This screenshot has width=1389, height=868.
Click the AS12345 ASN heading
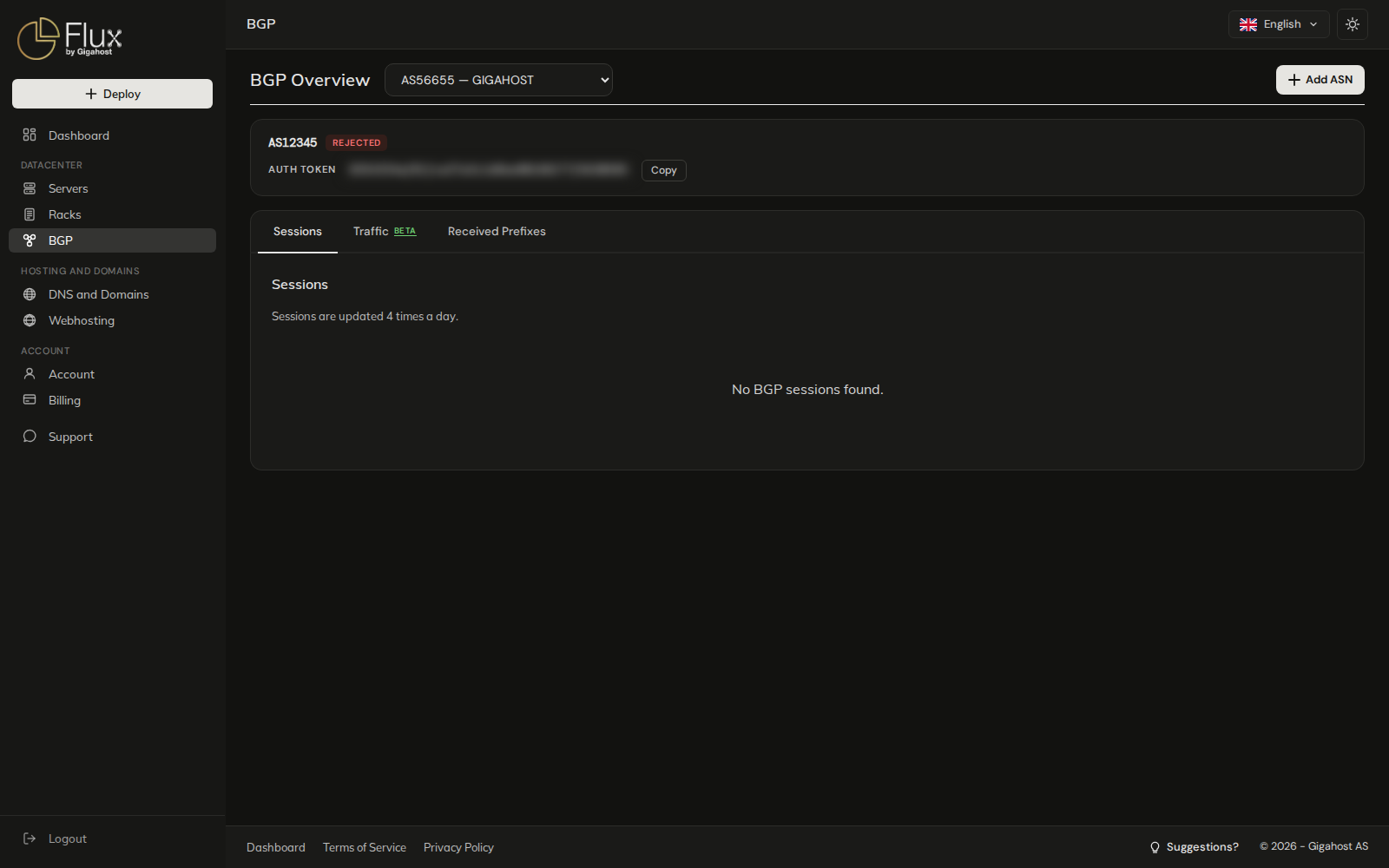click(x=293, y=142)
